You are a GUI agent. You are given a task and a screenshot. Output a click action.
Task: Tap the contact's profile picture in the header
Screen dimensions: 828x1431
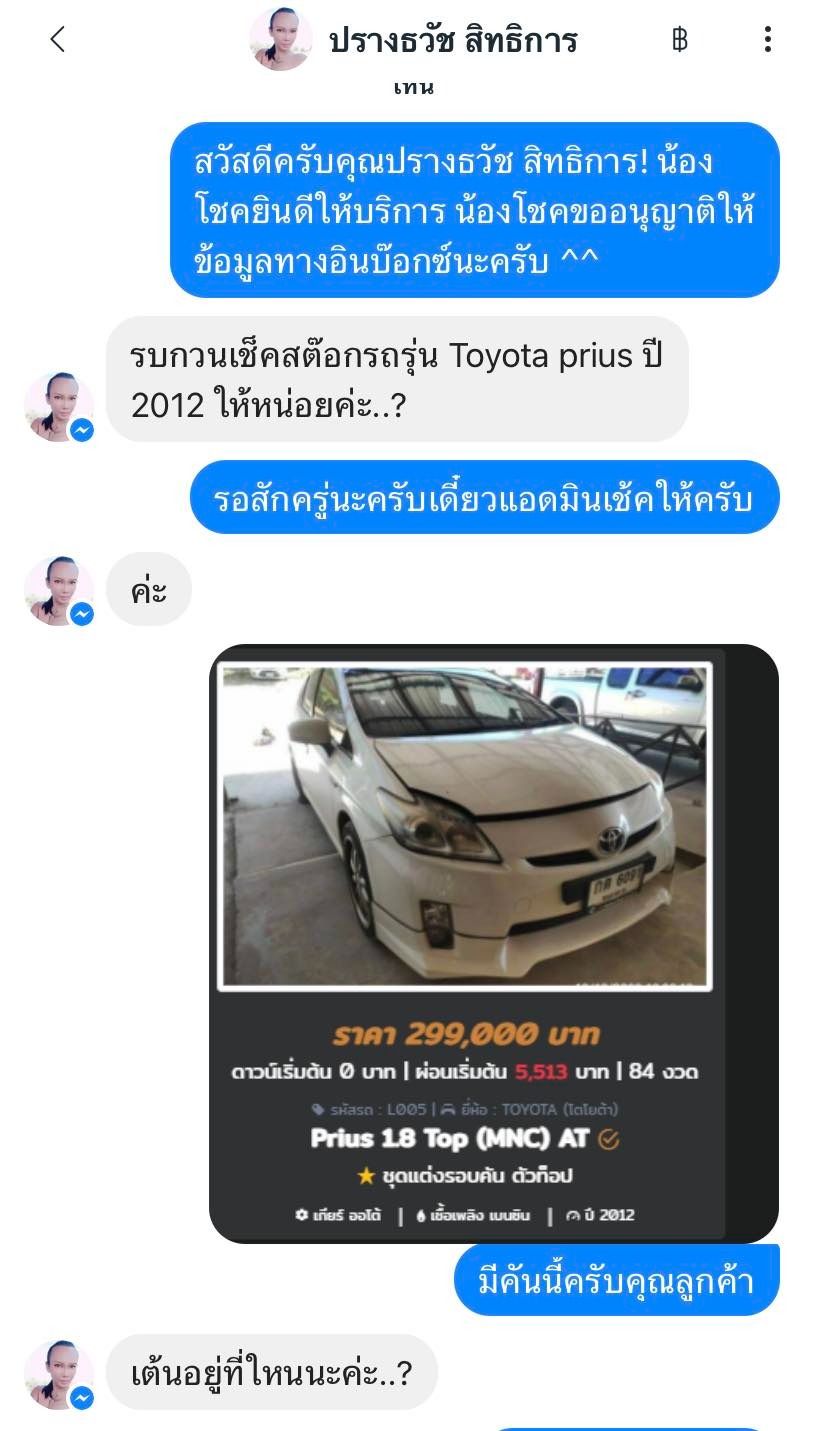280,39
